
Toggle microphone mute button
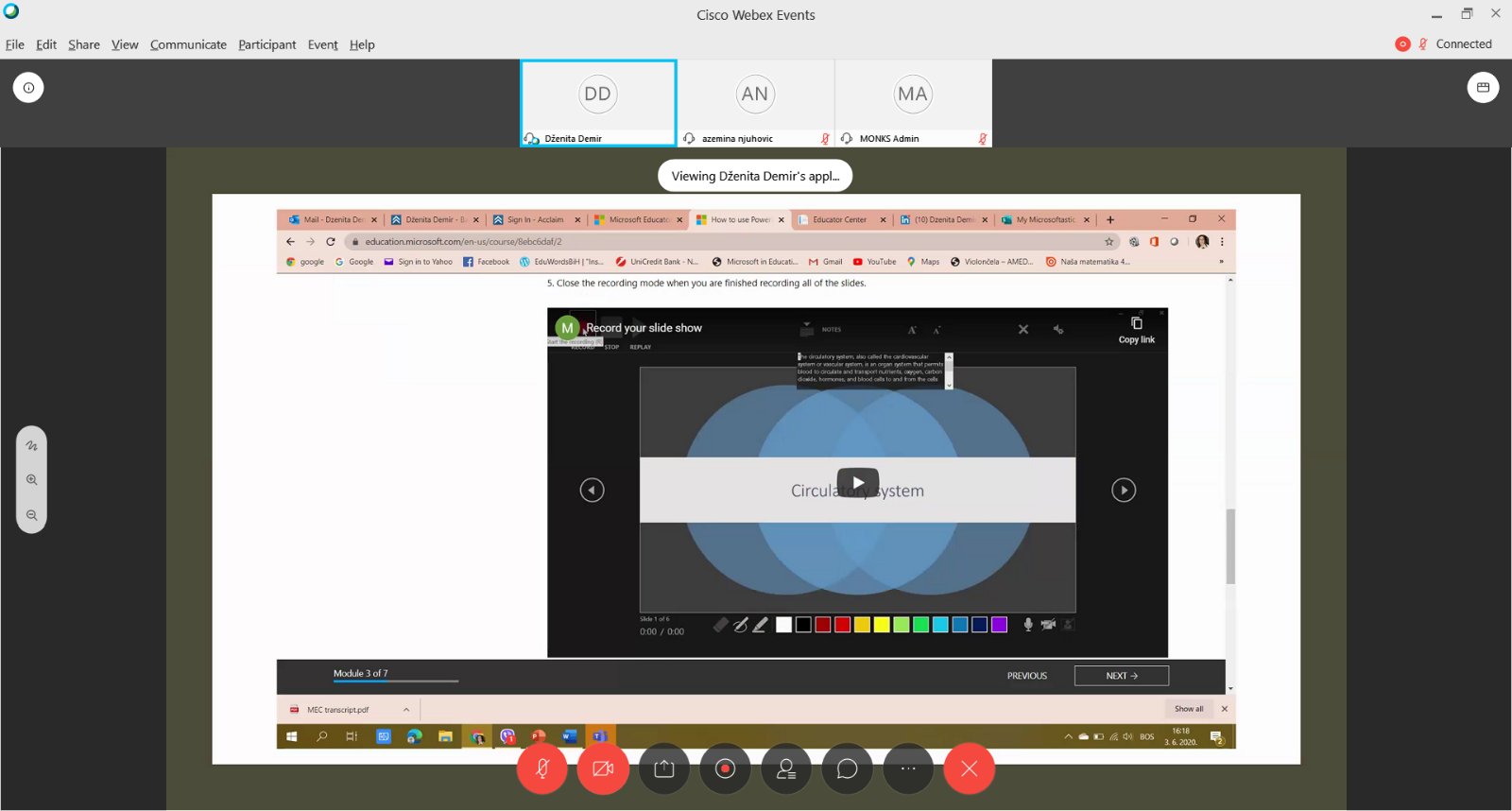tap(542, 768)
